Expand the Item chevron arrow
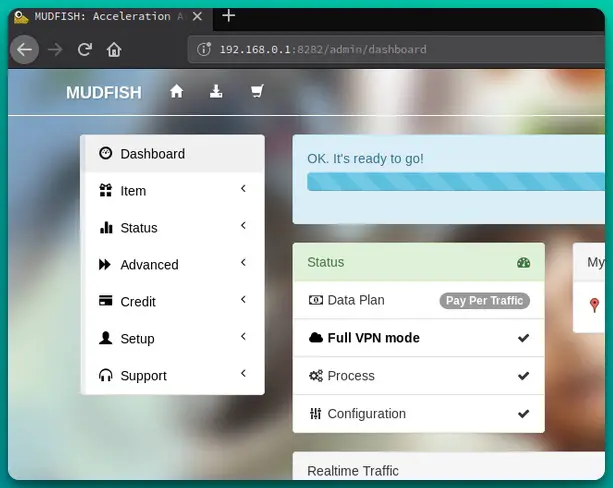 point(243,188)
